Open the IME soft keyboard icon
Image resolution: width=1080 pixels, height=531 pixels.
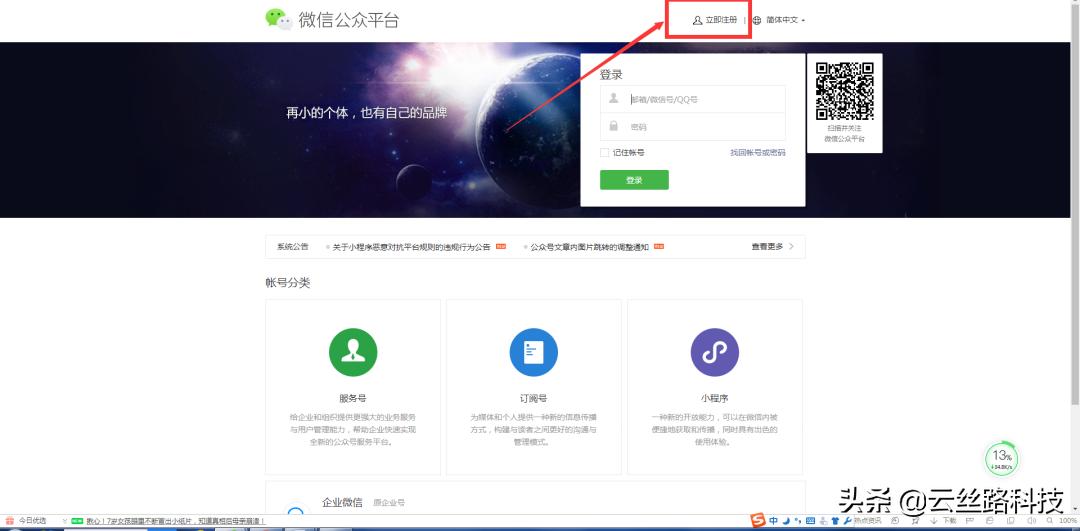(810, 520)
